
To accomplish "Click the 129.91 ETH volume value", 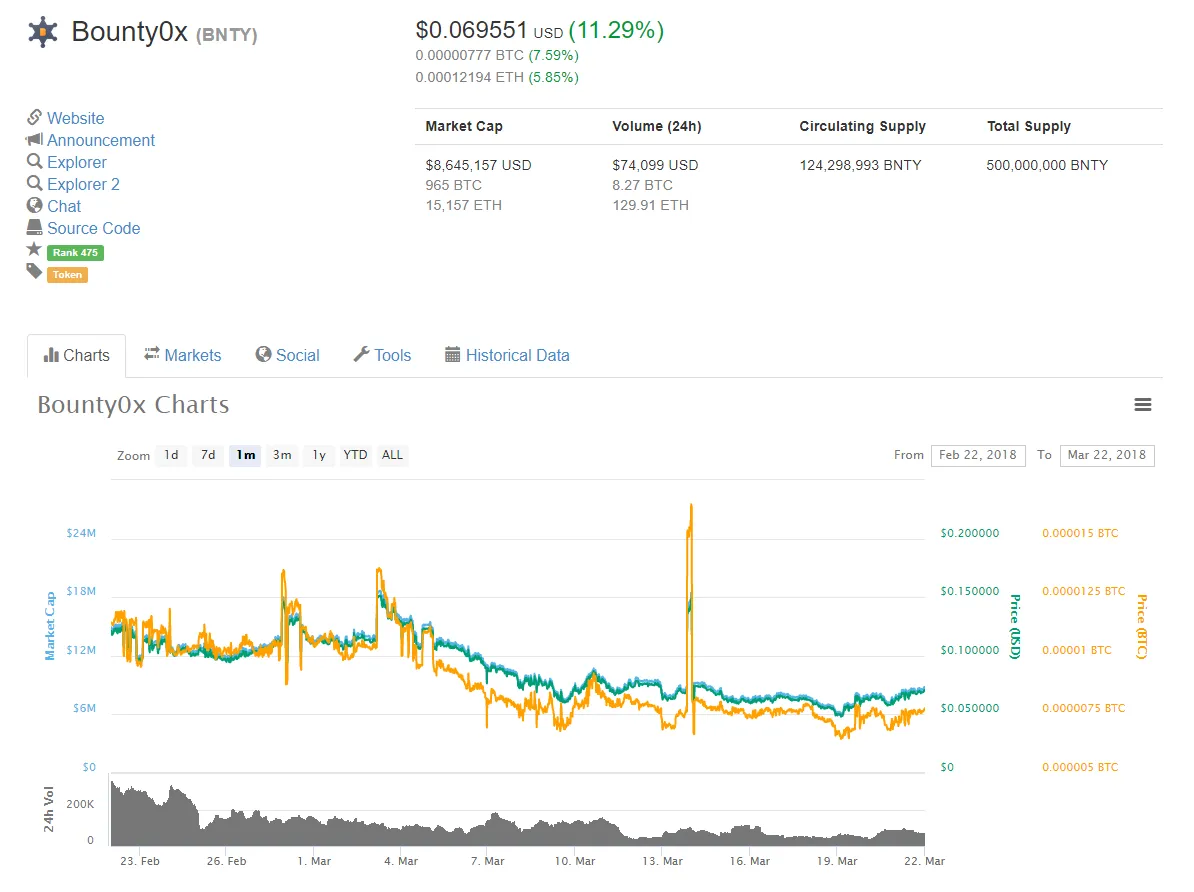I will click(650, 206).
